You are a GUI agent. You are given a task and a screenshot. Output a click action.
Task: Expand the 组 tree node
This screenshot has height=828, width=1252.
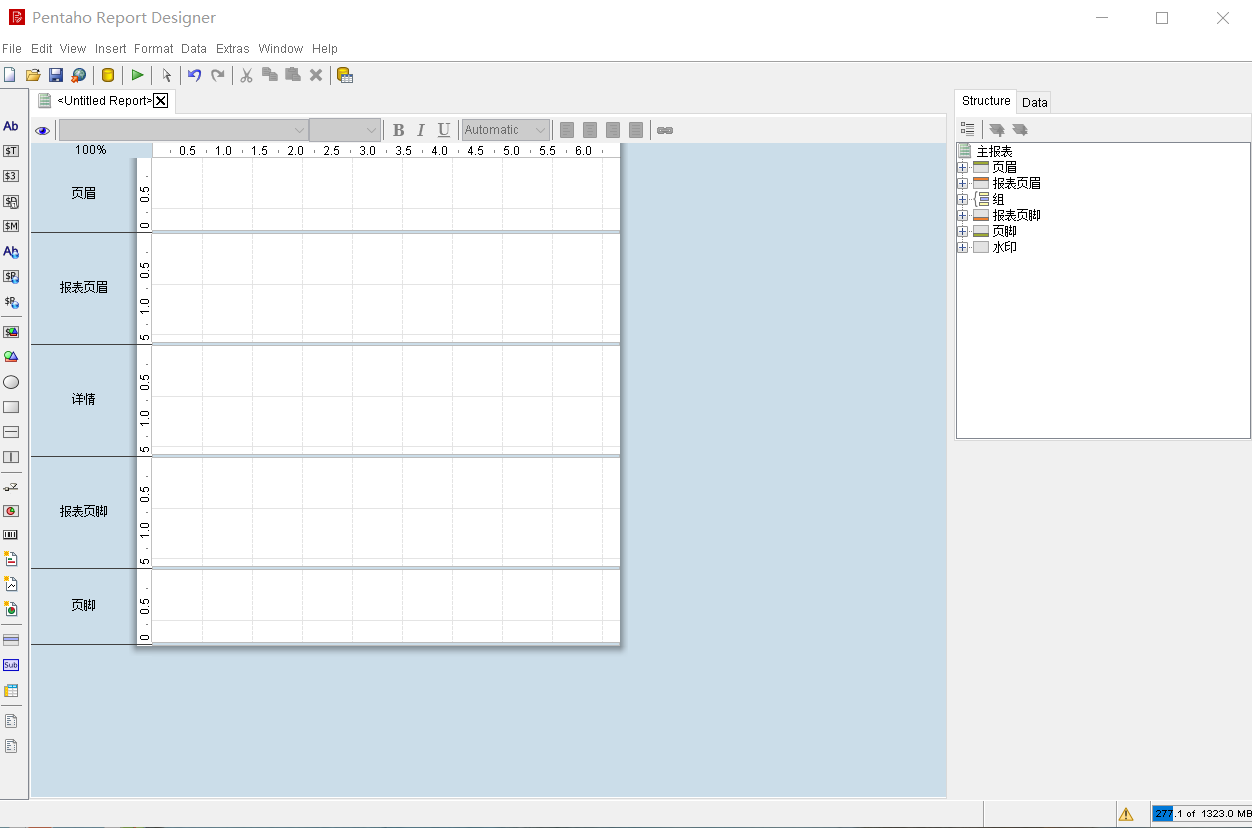point(963,200)
